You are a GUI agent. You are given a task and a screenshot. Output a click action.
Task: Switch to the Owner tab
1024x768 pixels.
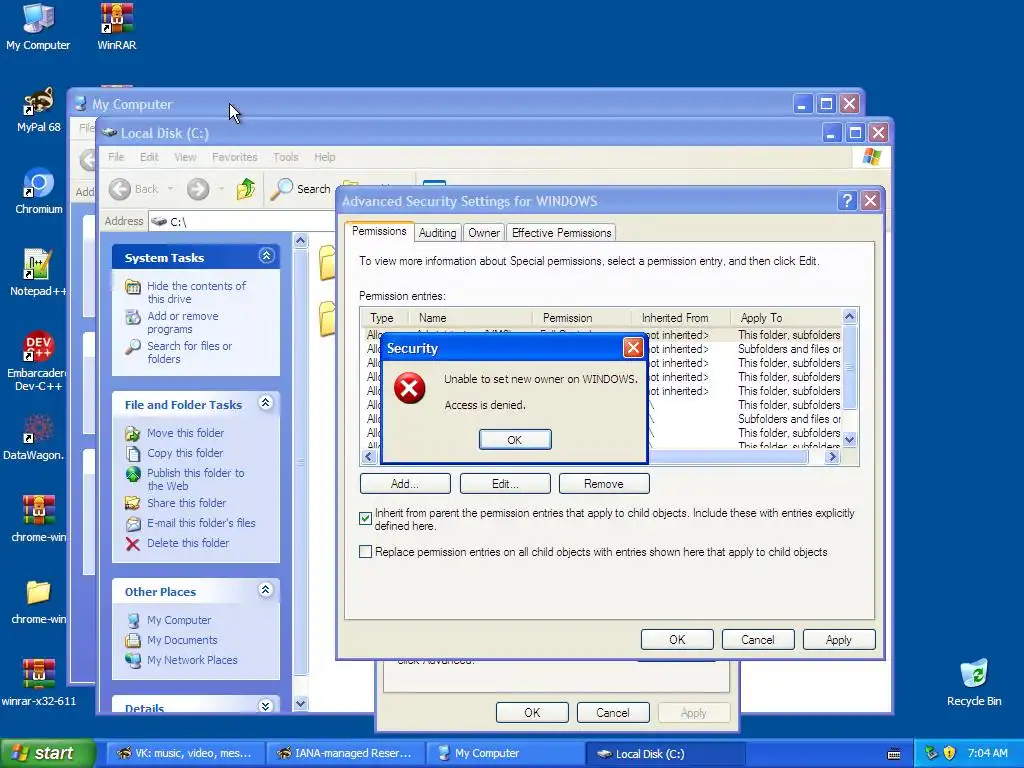(484, 233)
